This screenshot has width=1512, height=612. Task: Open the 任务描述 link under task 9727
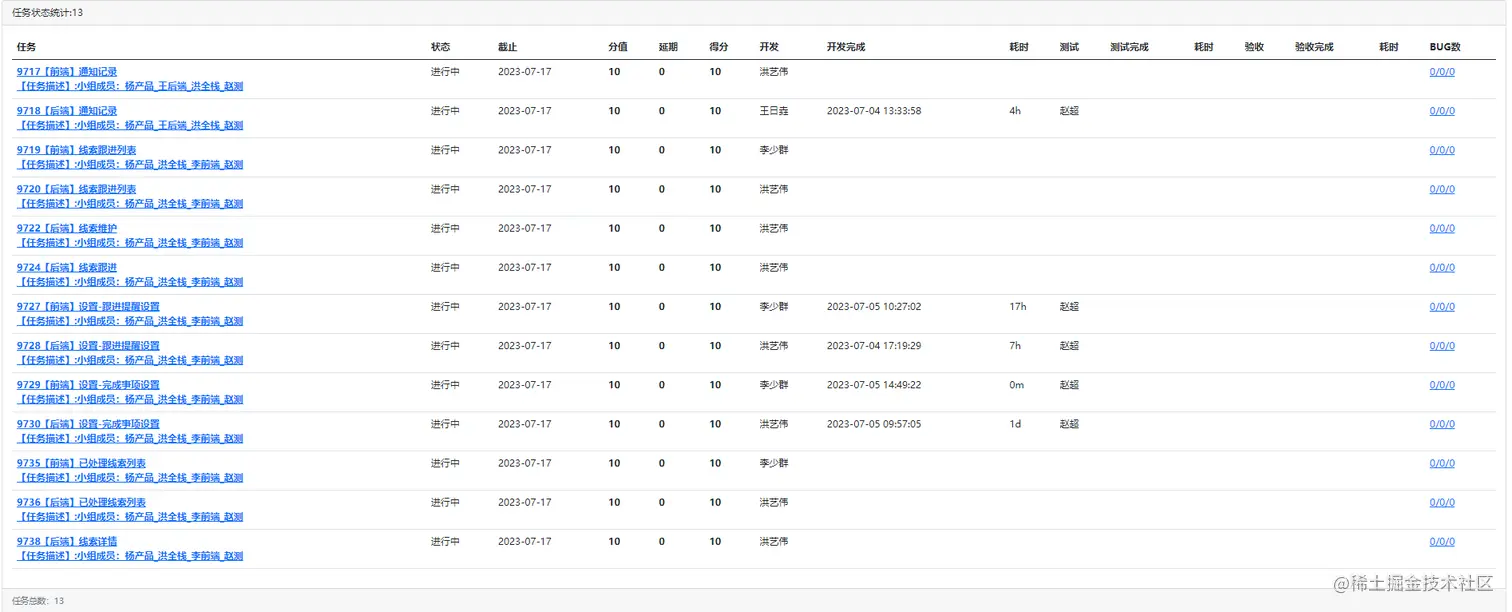[130, 321]
